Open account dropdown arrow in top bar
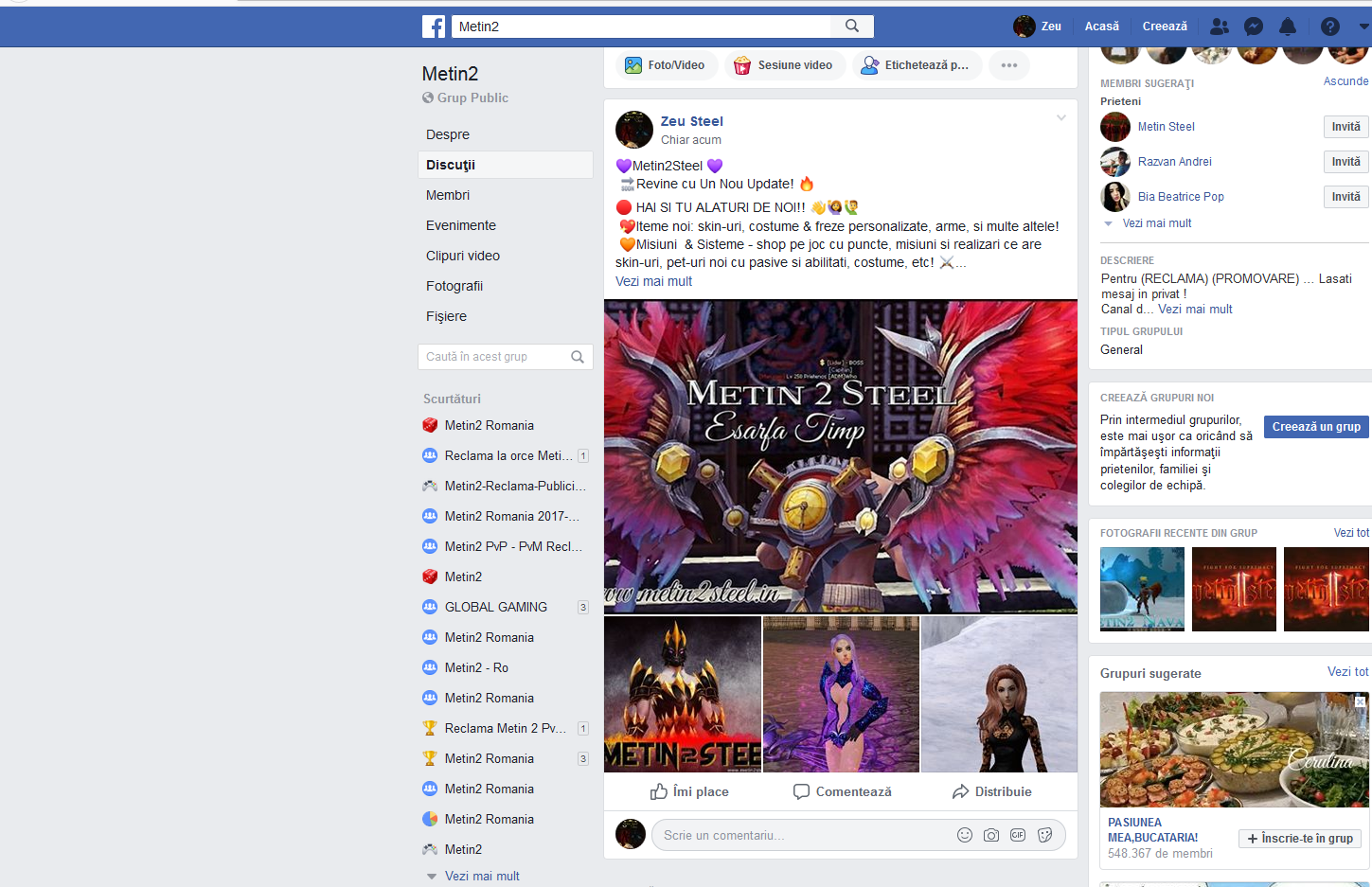Viewport: 1372px width, 887px height. pyautogui.click(x=1363, y=27)
